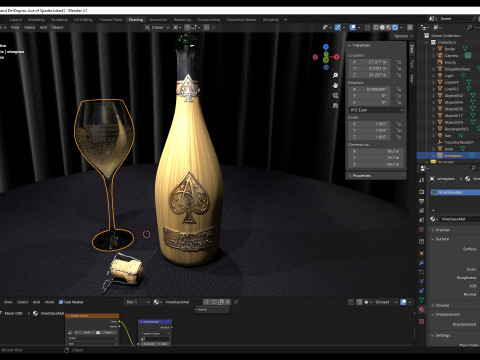This screenshot has height=360, width=480.
Task: Select solid viewport shading
Action: click(x=382, y=27)
